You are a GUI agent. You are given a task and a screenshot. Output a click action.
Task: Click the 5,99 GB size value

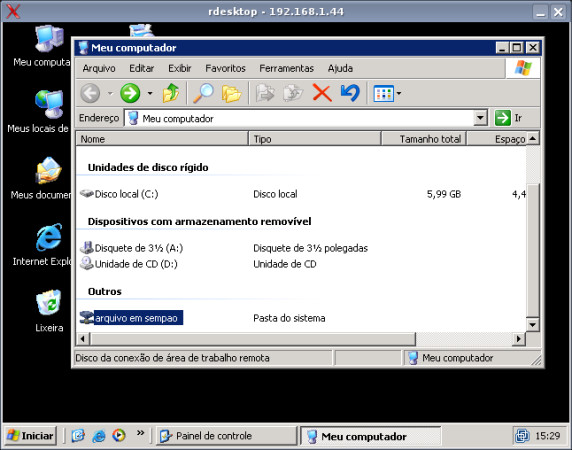(444, 194)
